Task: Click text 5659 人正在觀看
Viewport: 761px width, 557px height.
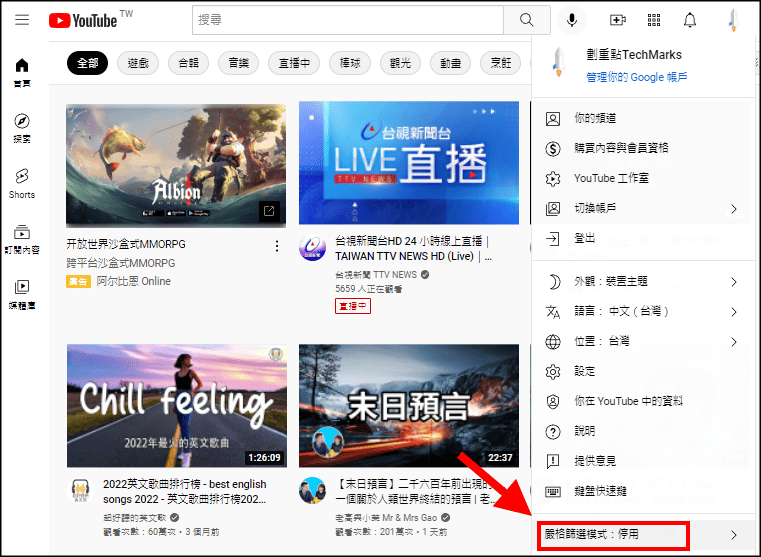Action: point(368,289)
